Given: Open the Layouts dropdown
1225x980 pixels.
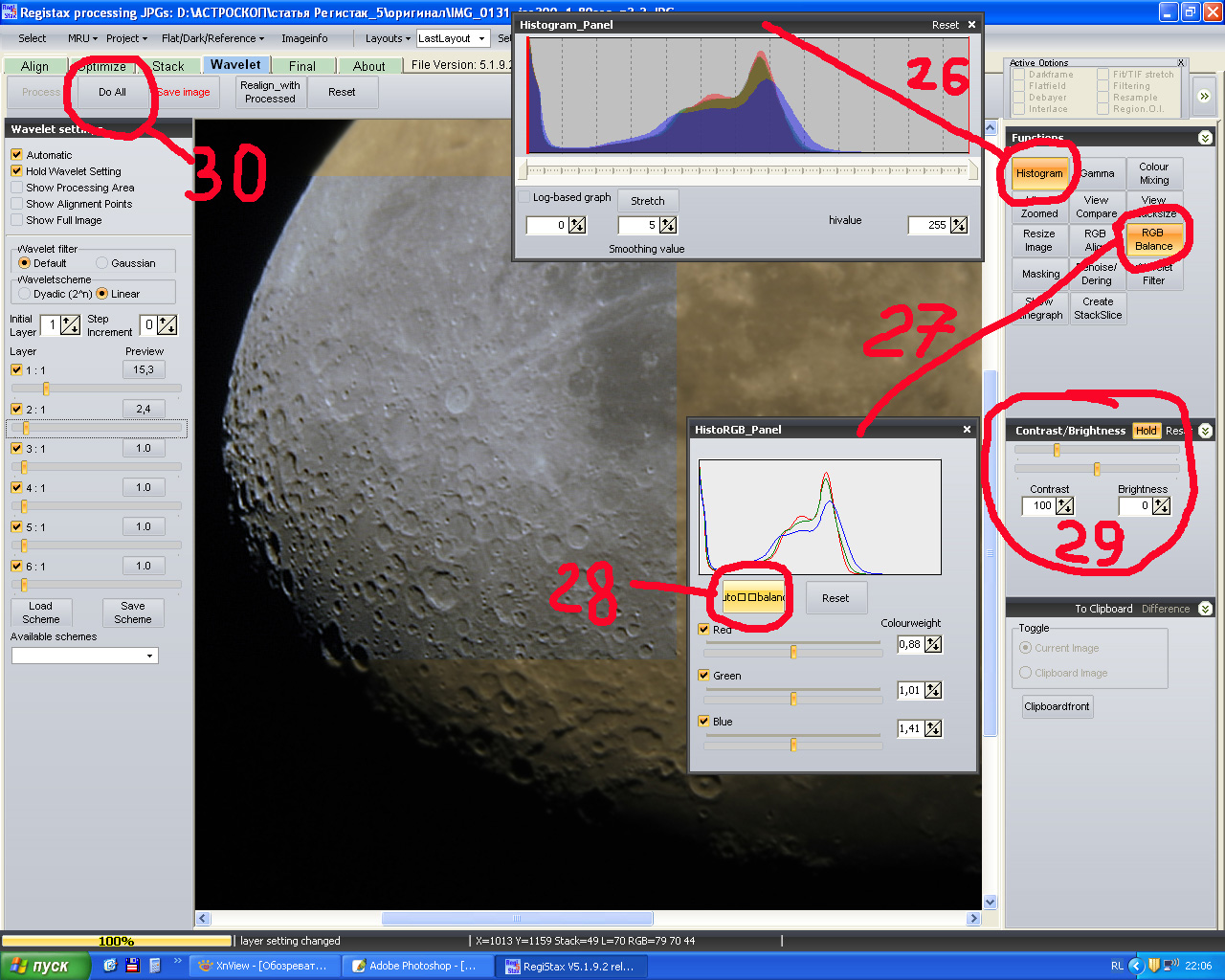Looking at the screenshot, I should pos(387,38).
